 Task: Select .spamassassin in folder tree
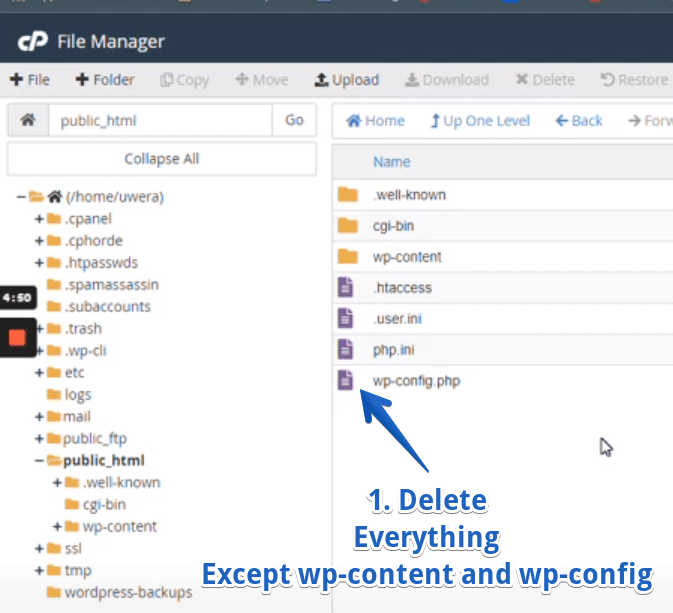[x=112, y=285]
